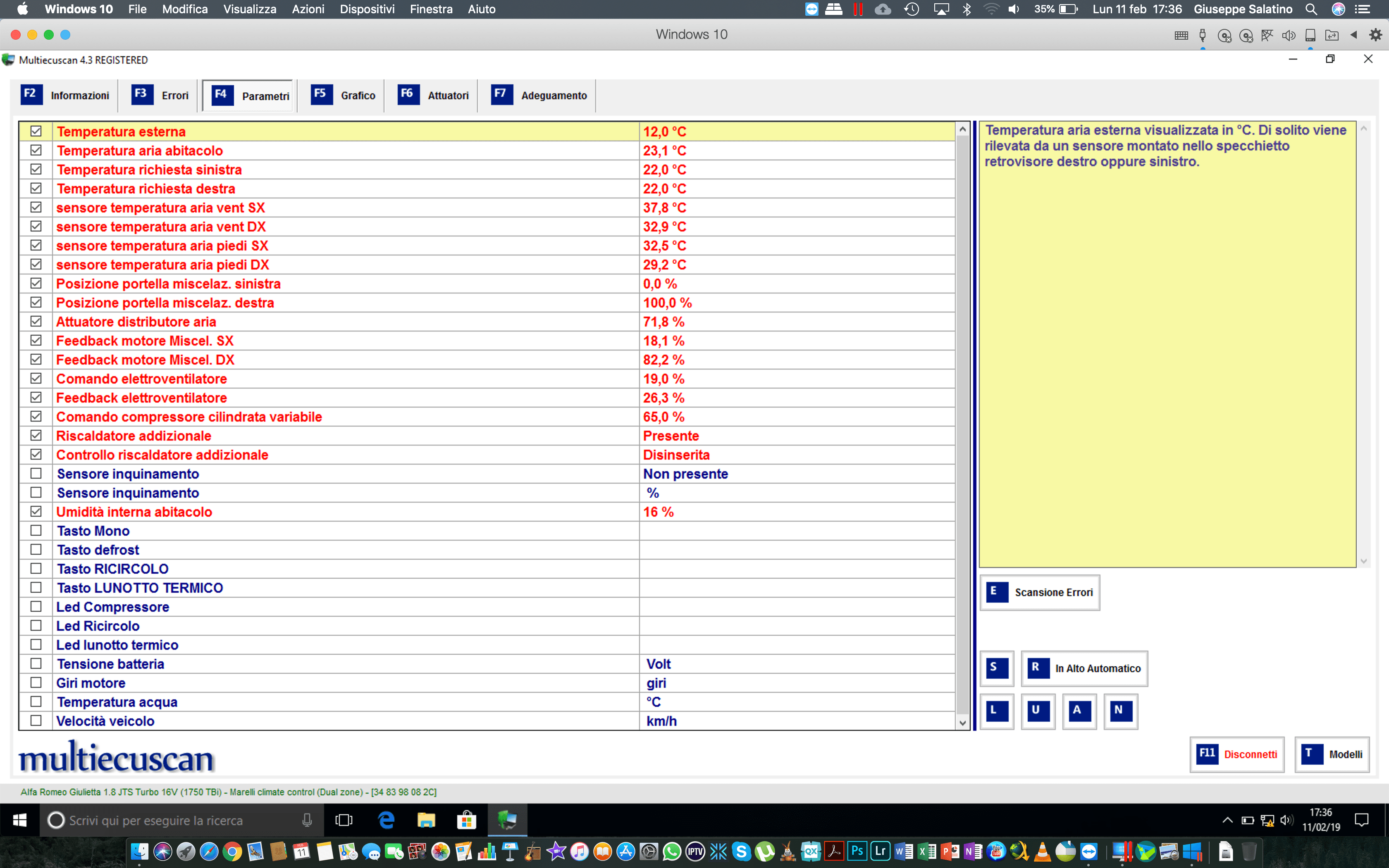Screen dimensions: 1389x868
Task: Click the Windows search input field
Action: (x=172, y=820)
